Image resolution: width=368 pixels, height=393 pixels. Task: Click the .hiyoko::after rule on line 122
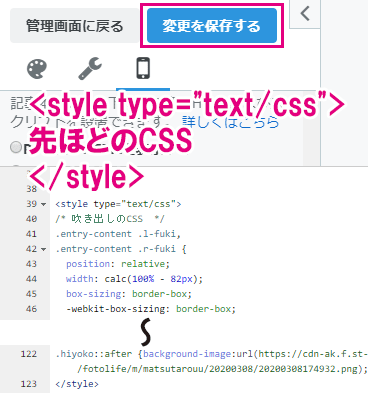[211, 354]
